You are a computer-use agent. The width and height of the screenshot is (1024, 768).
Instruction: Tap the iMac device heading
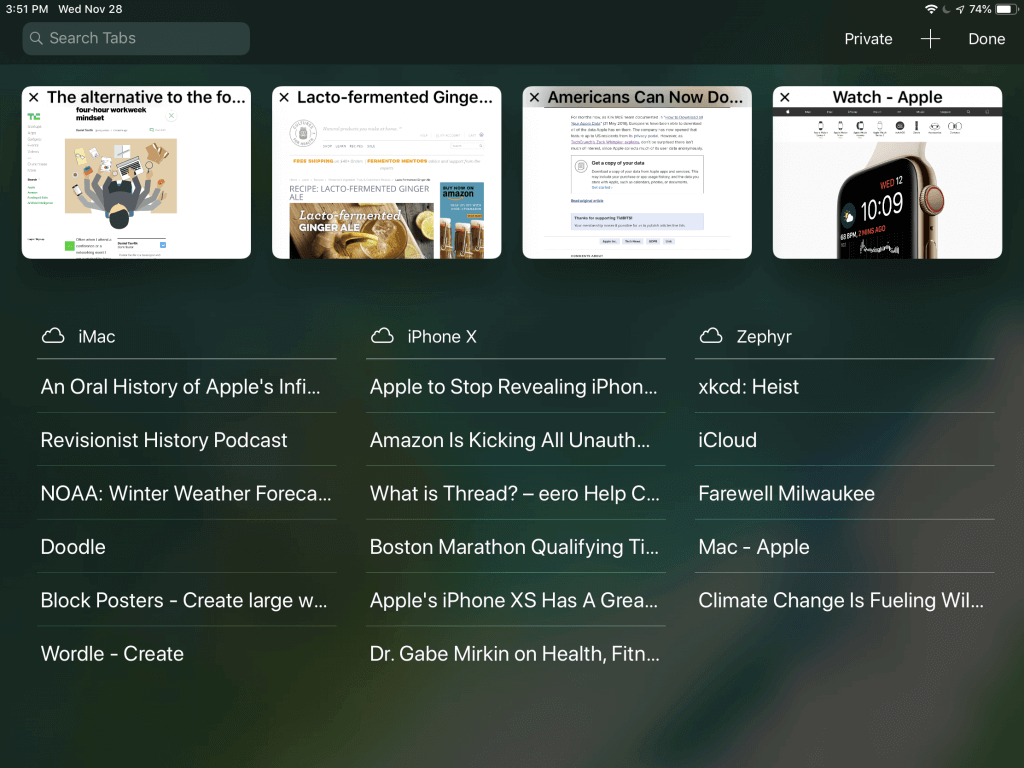click(97, 336)
